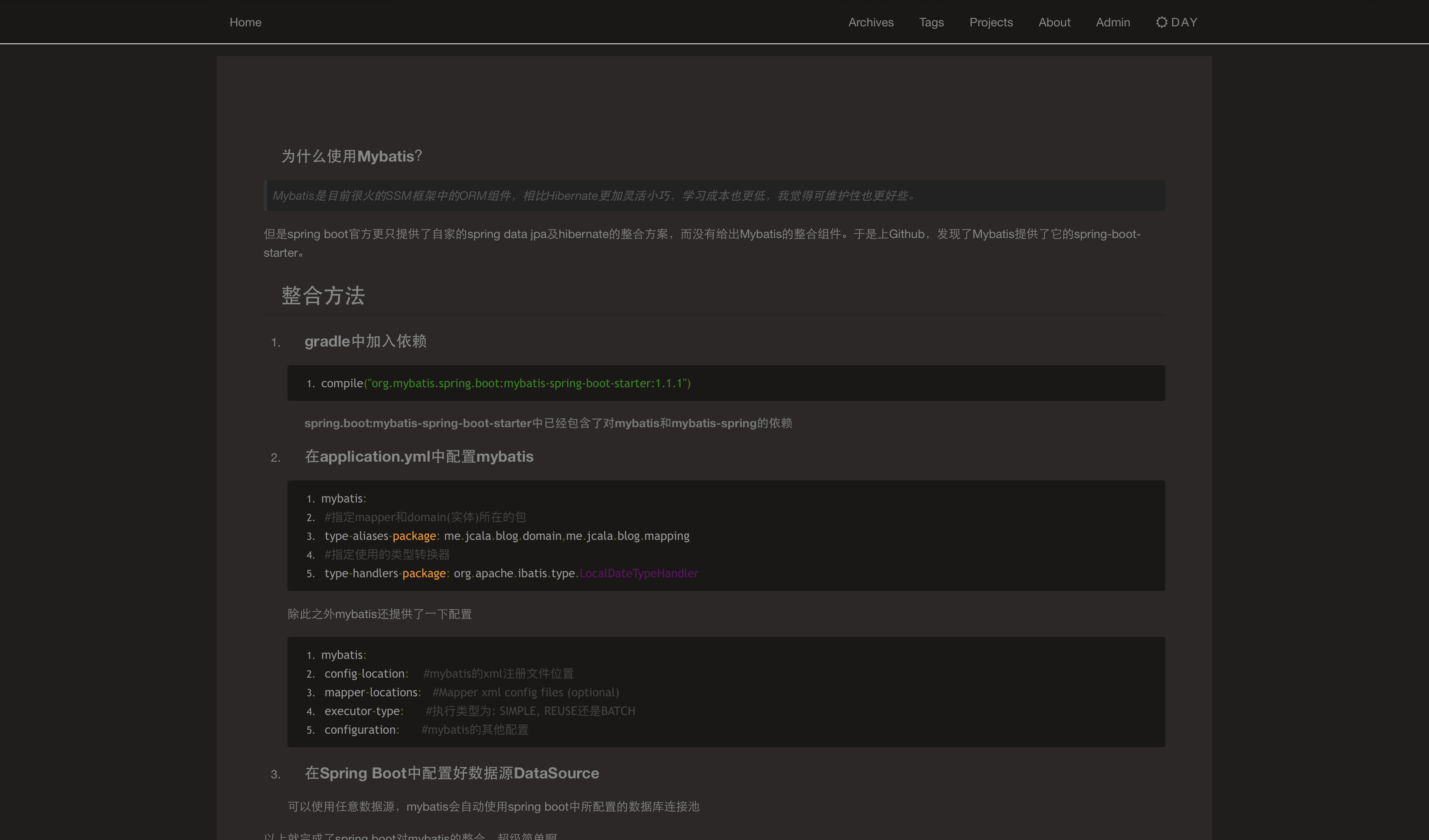Viewport: 1429px width, 840px height.
Task: Open the Tags page
Action: [931, 22]
